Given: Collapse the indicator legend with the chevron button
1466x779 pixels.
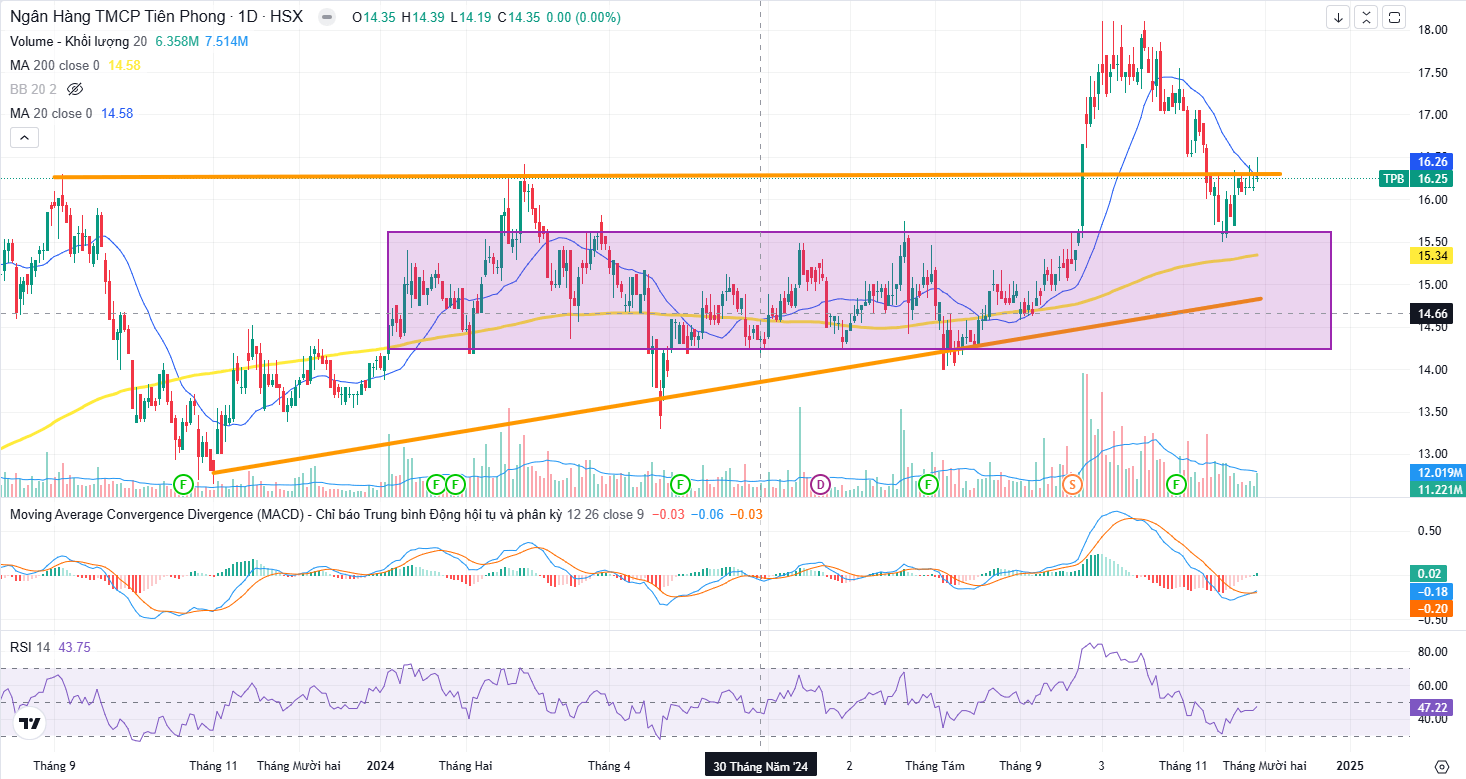Looking at the screenshot, I should coord(25,138).
